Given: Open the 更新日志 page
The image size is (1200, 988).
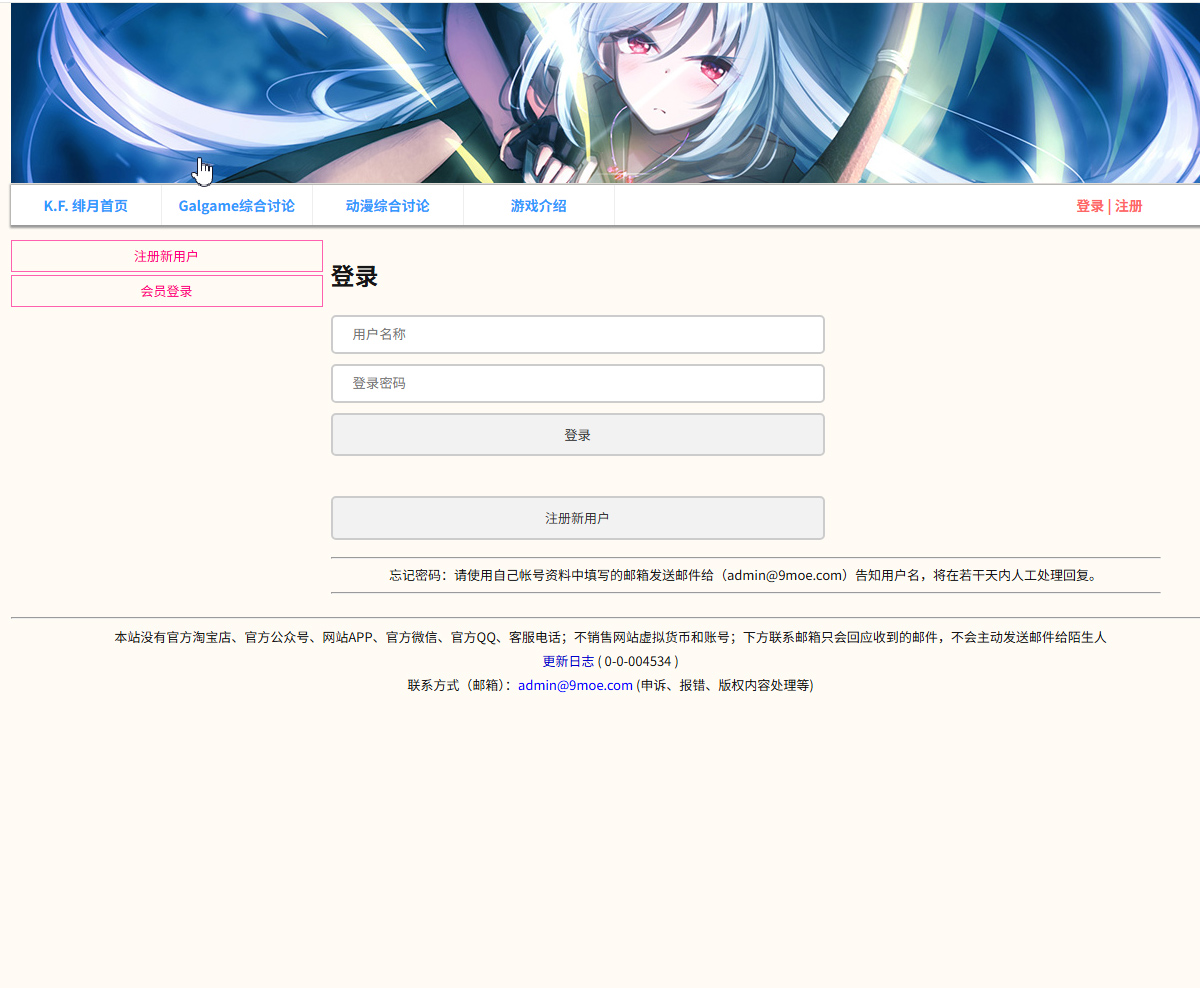Looking at the screenshot, I should [x=568, y=661].
